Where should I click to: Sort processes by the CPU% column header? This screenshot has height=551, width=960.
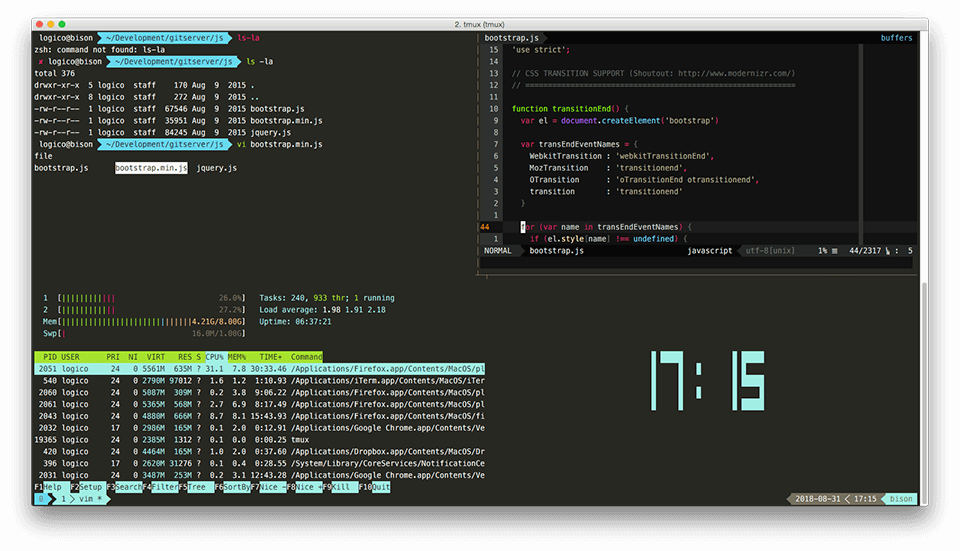tap(215, 357)
